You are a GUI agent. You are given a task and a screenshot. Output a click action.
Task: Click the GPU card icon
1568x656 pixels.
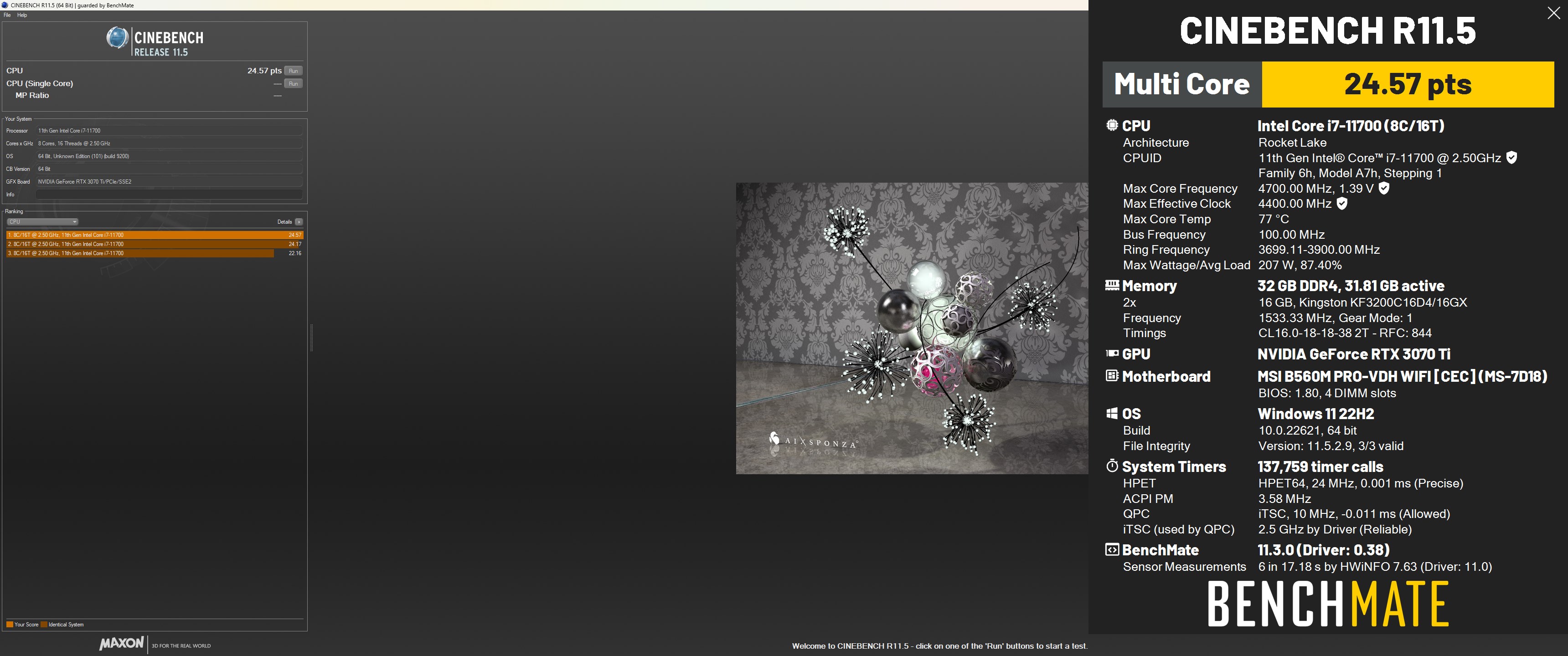pyautogui.click(x=1112, y=353)
